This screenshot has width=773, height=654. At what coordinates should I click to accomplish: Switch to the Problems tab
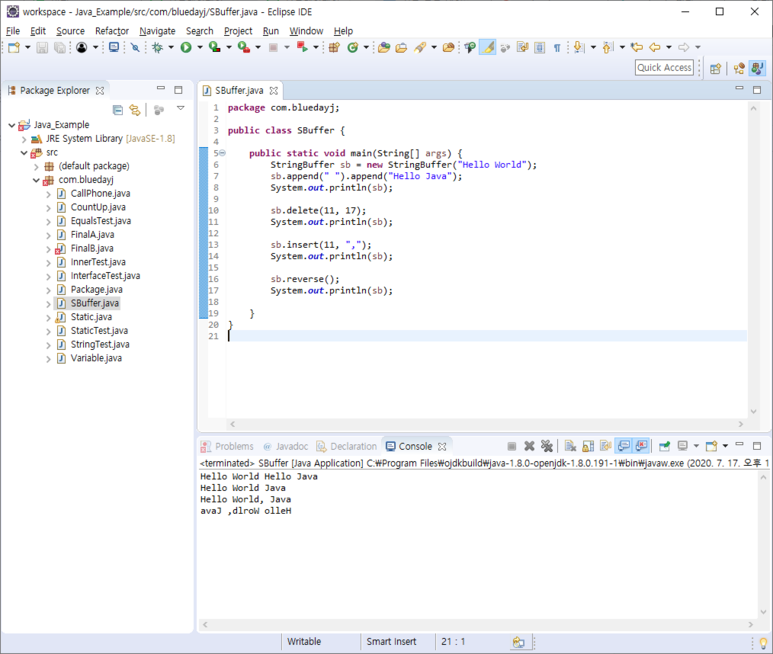click(227, 447)
